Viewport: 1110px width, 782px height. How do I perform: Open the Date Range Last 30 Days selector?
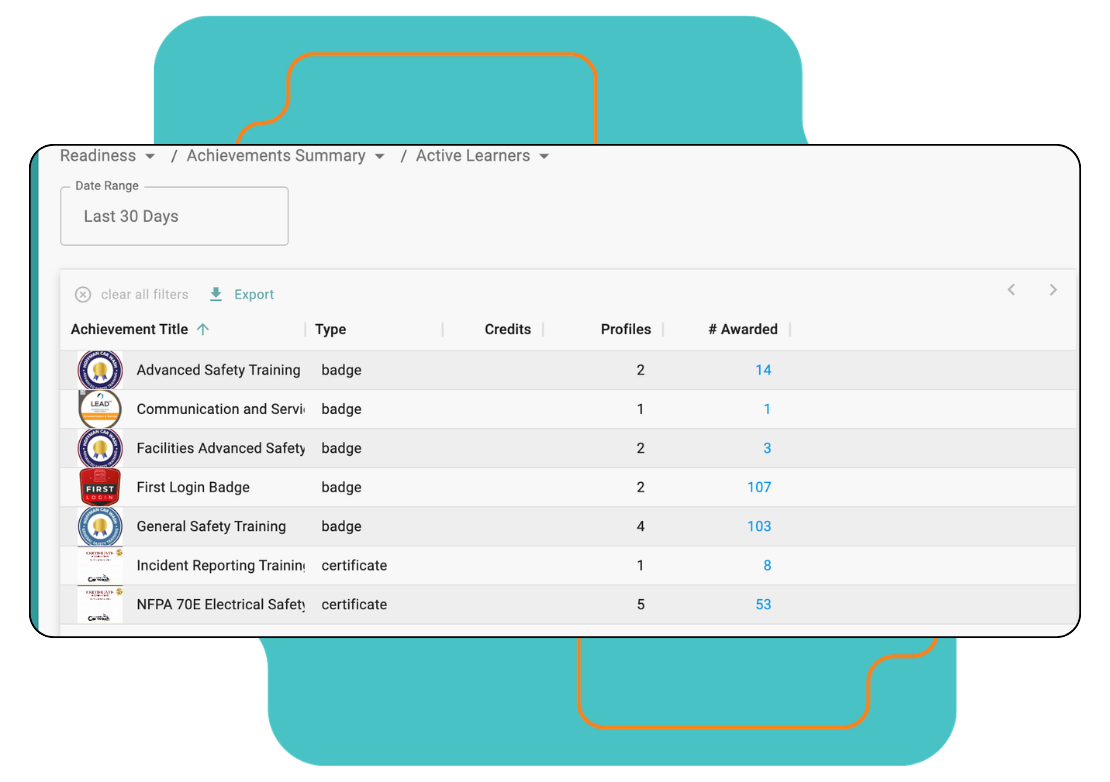pyautogui.click(x=174, y=216)
